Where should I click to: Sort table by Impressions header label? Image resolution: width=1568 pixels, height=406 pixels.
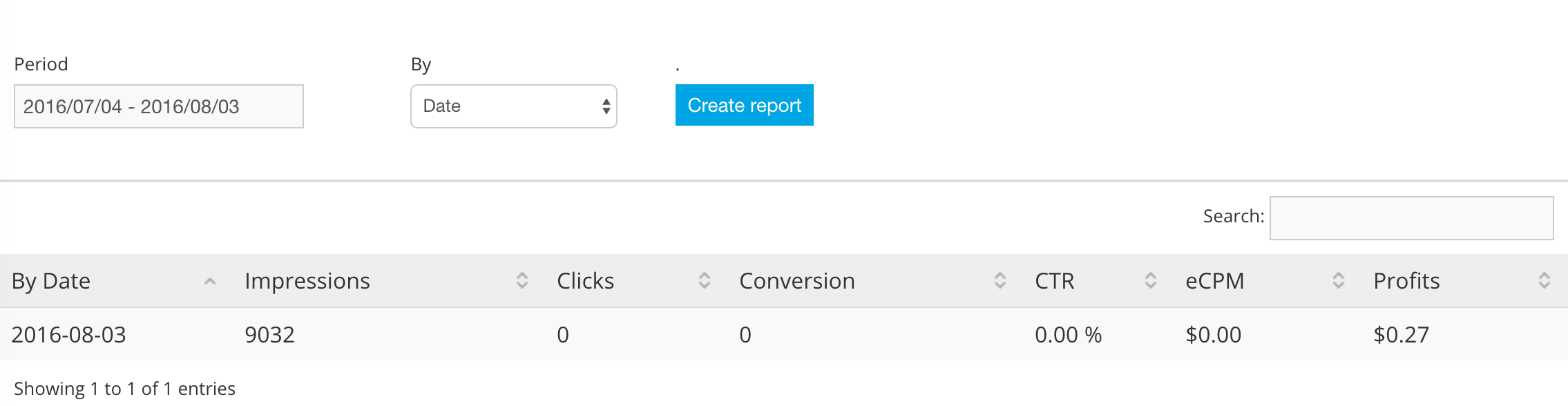(307, 281)
